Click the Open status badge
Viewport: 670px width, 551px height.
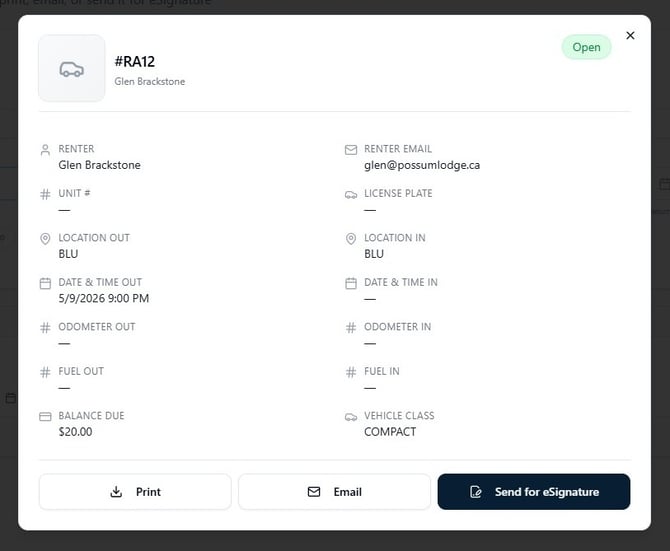click(586, 47)
